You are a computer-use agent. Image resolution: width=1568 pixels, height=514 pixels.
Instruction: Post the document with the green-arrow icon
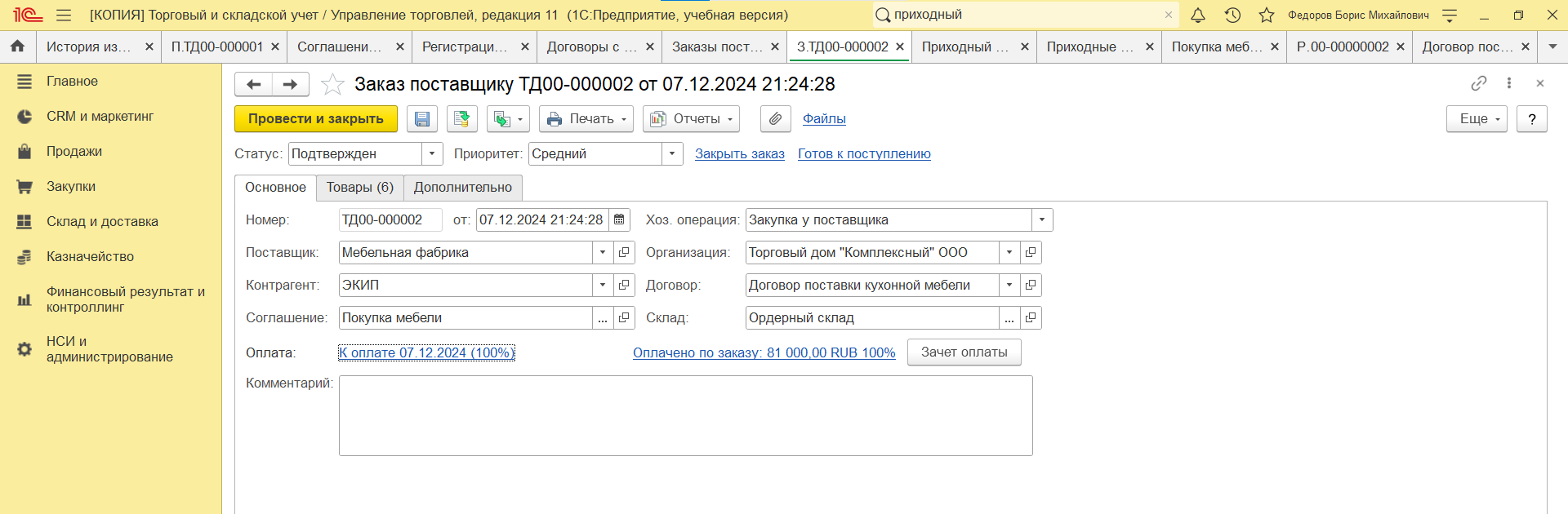[x=461, y=119]
